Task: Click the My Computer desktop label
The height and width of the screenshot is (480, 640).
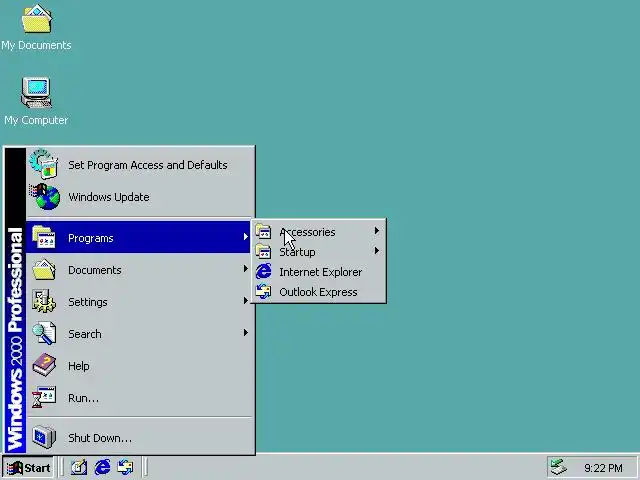Action: 36,120
